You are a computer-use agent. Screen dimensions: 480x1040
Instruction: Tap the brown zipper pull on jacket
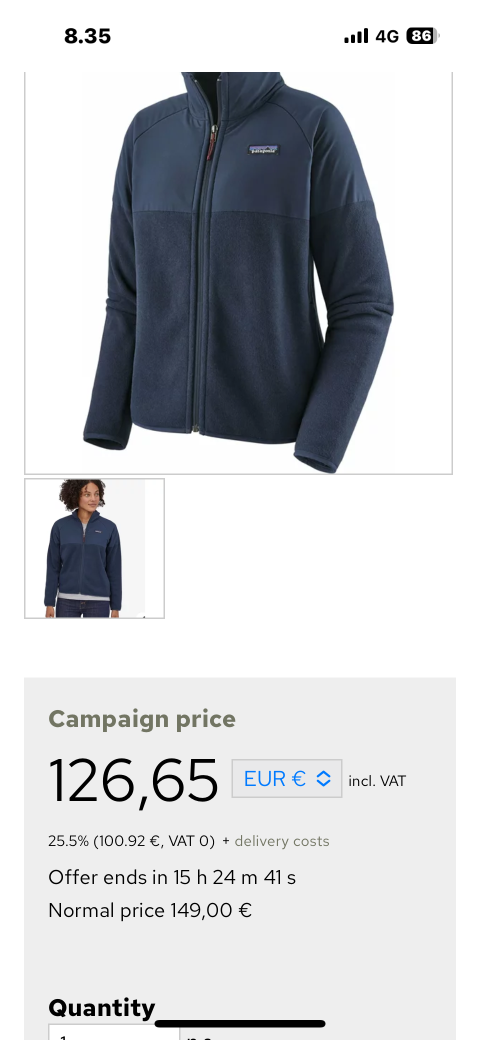pos(213,141)
